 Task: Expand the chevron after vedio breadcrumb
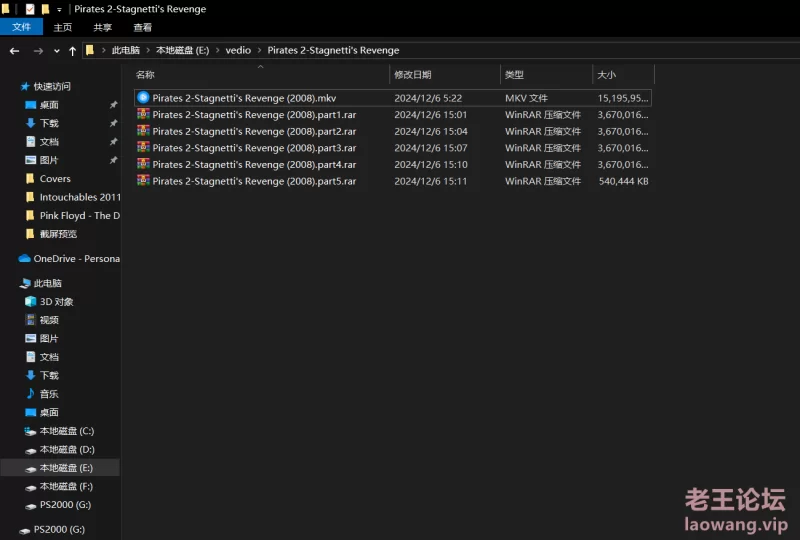pos(259,50)
